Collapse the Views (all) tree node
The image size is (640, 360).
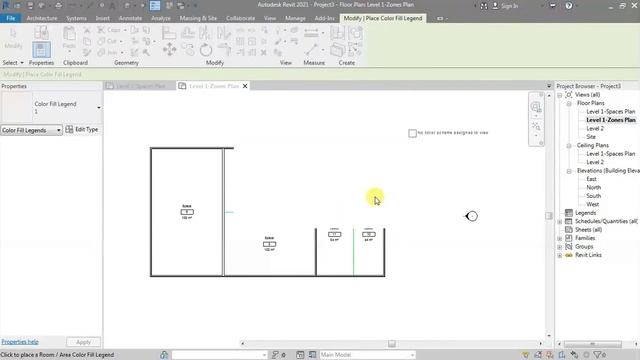pos(560,95)
